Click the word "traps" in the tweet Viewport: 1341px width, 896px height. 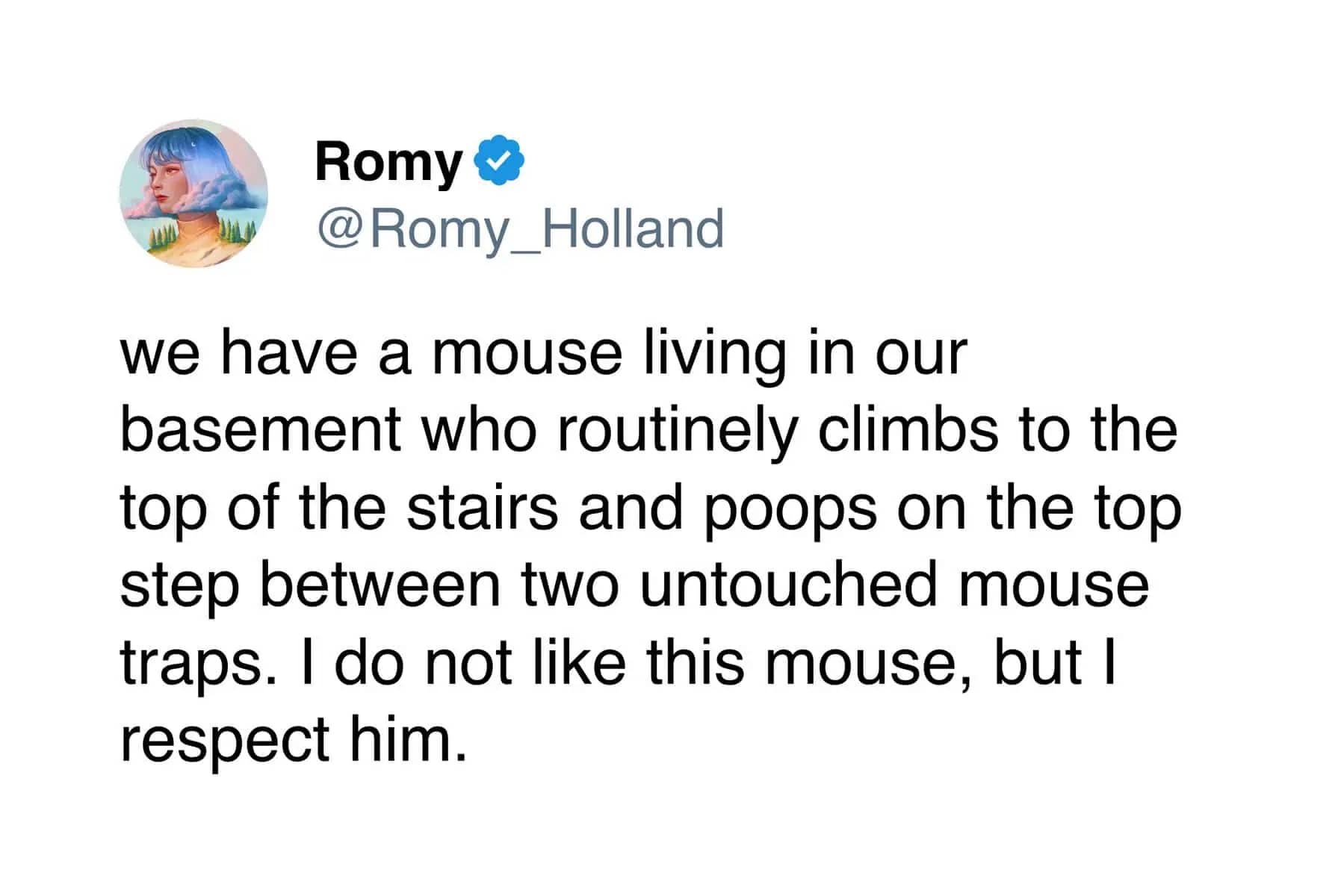[x=191, y=665]
